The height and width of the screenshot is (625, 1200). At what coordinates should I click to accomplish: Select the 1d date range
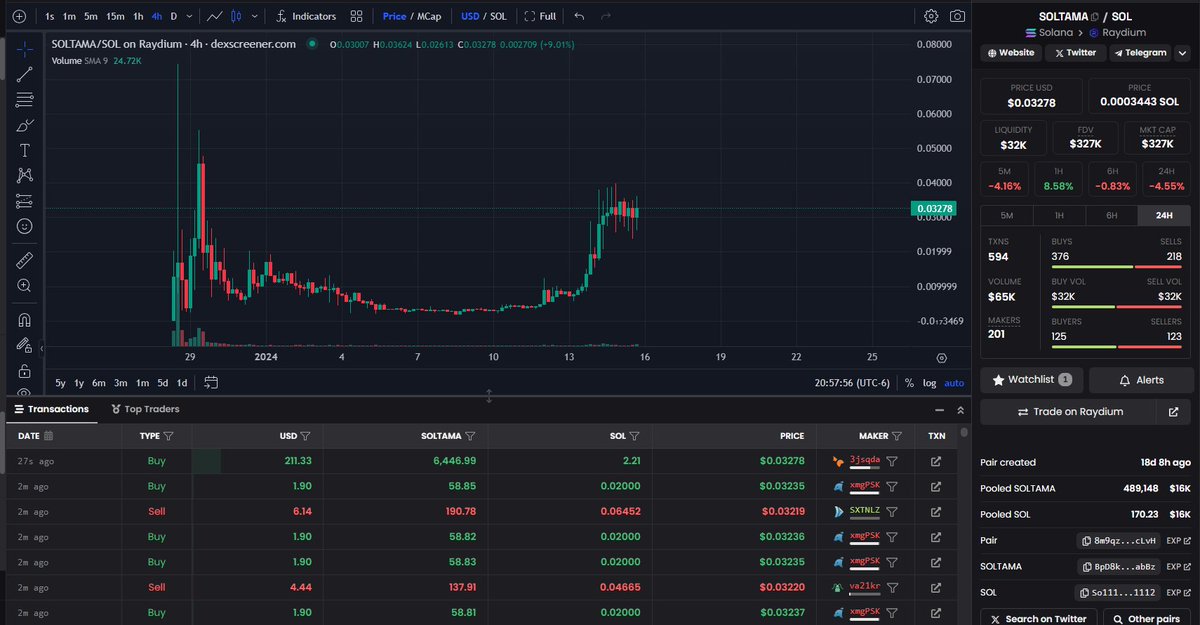tap(182, 382)
